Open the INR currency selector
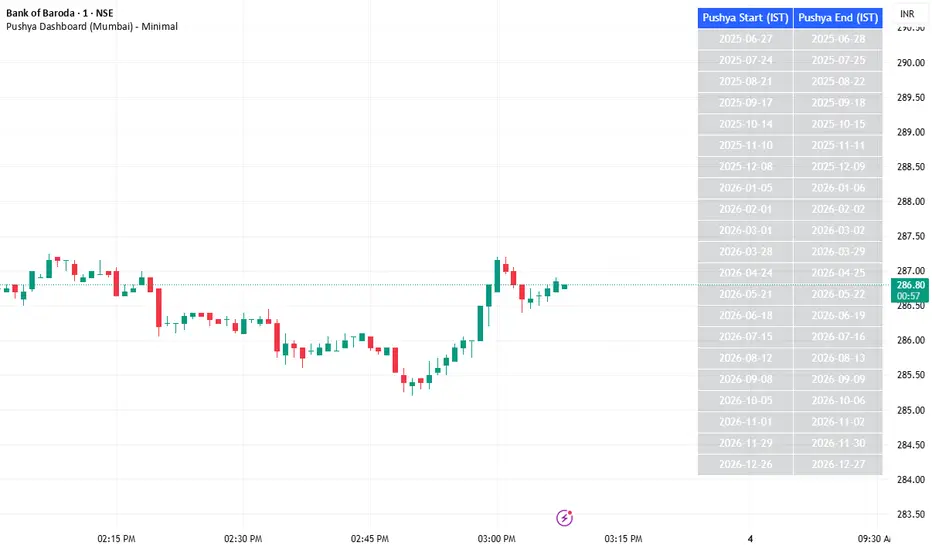 907,14
